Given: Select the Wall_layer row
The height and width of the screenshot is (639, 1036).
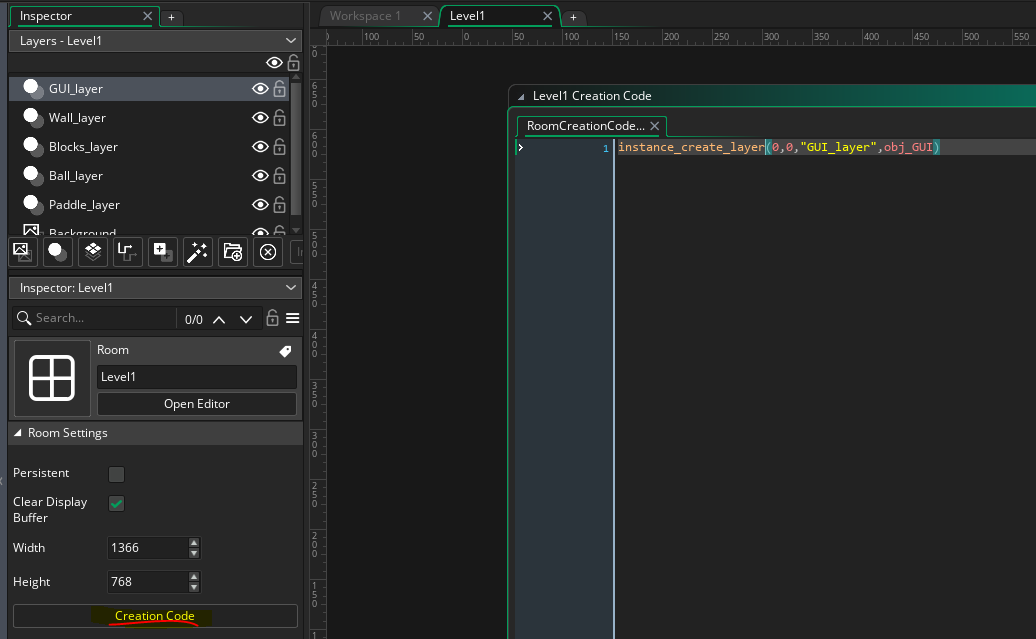Looking at the screenshot, I should tap(149, 118).
